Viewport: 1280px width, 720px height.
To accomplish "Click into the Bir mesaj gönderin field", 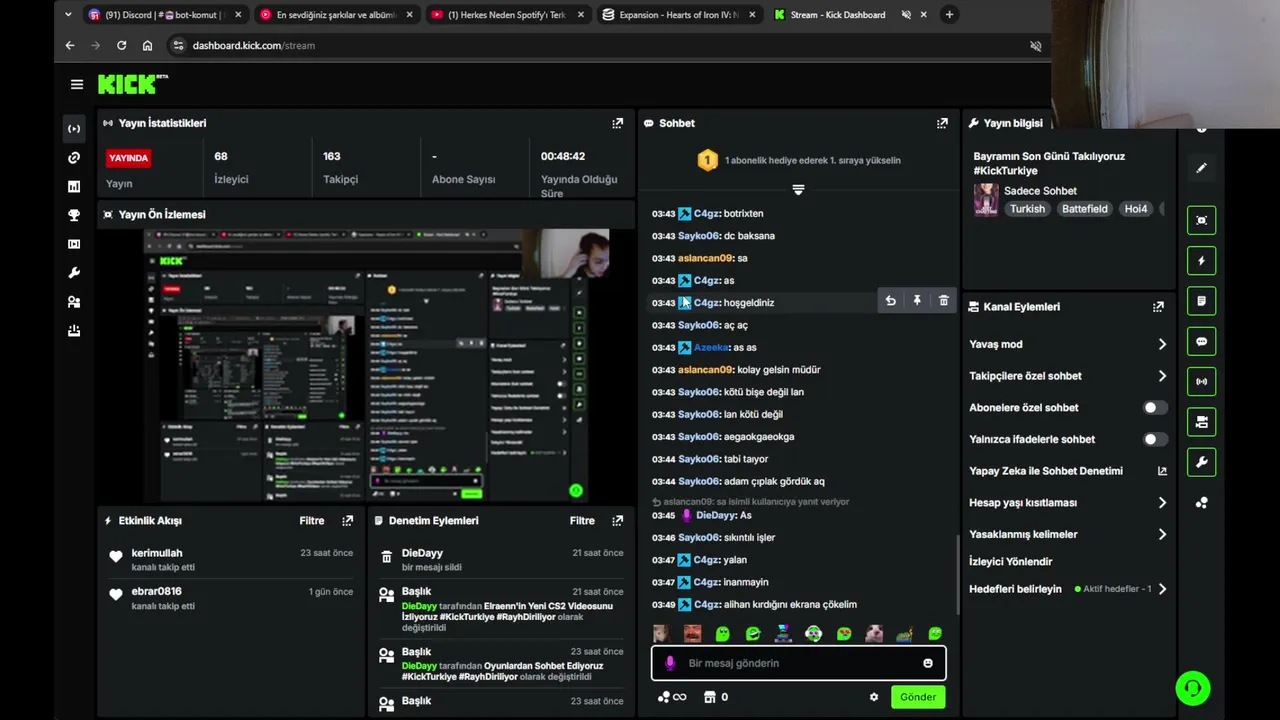I will [x=798, y=663].
